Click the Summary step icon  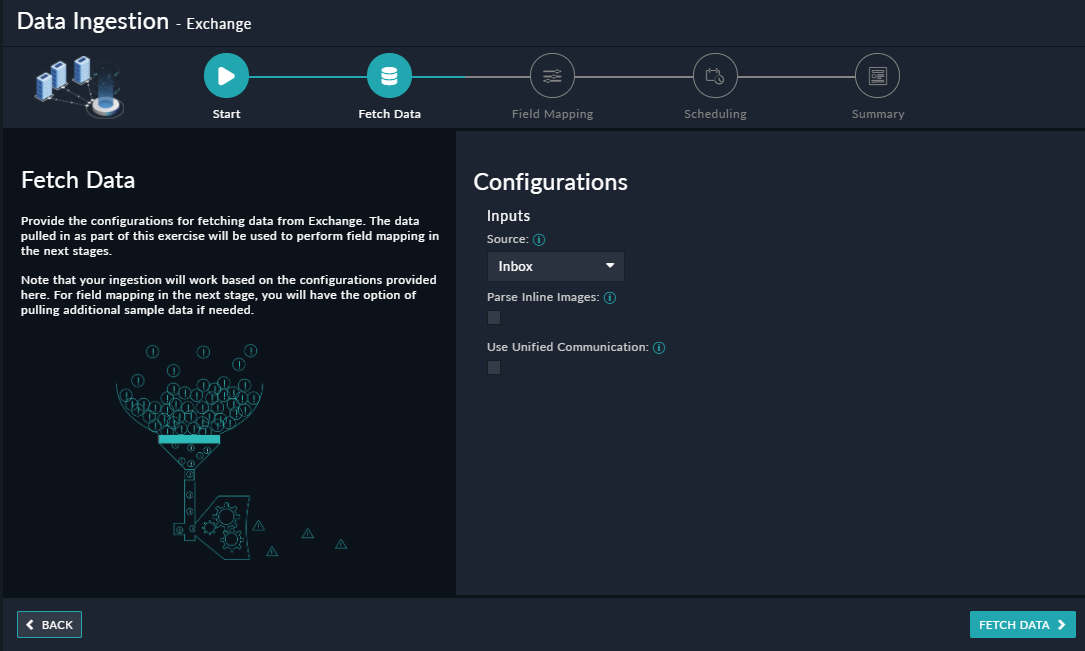(x=877, y=76)
